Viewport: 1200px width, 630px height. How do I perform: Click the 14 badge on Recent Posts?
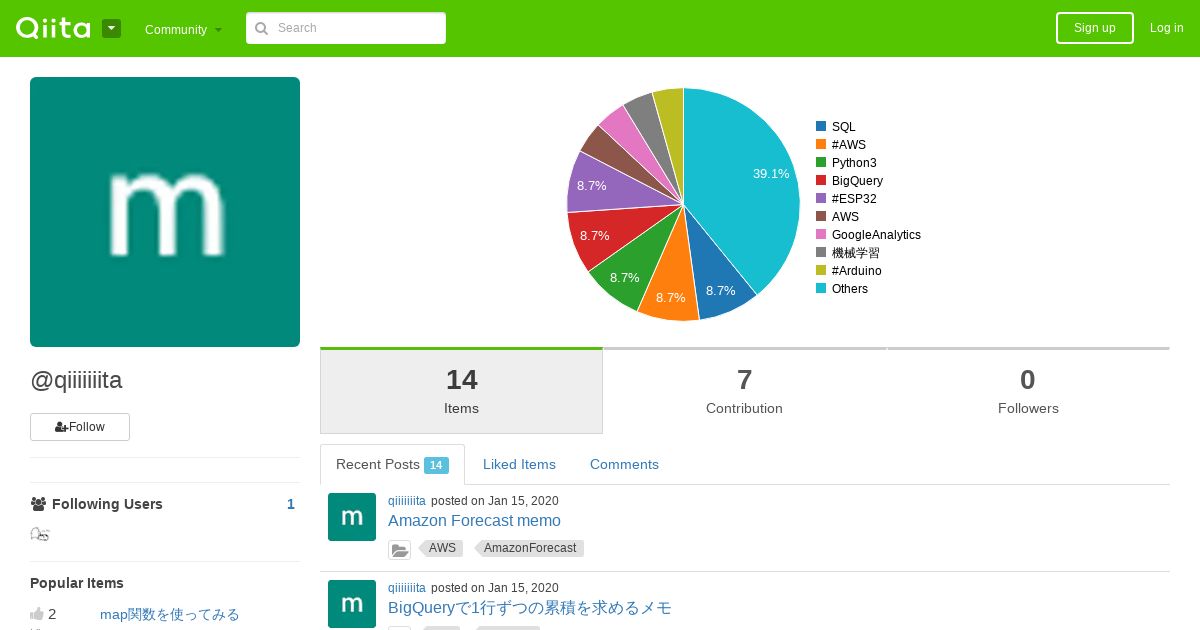(x=436, y=465)
